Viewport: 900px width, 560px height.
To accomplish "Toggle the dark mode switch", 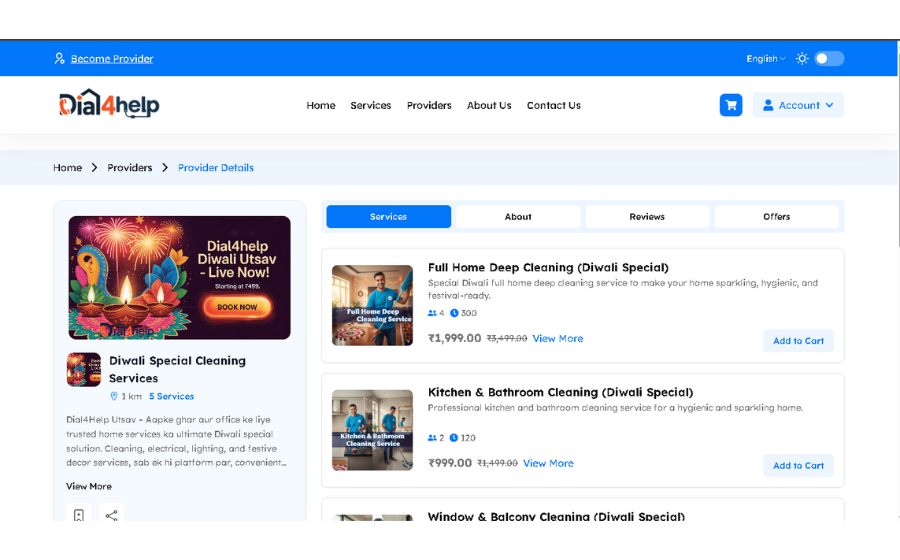I will pyautogui.click(x=829, y=59).
